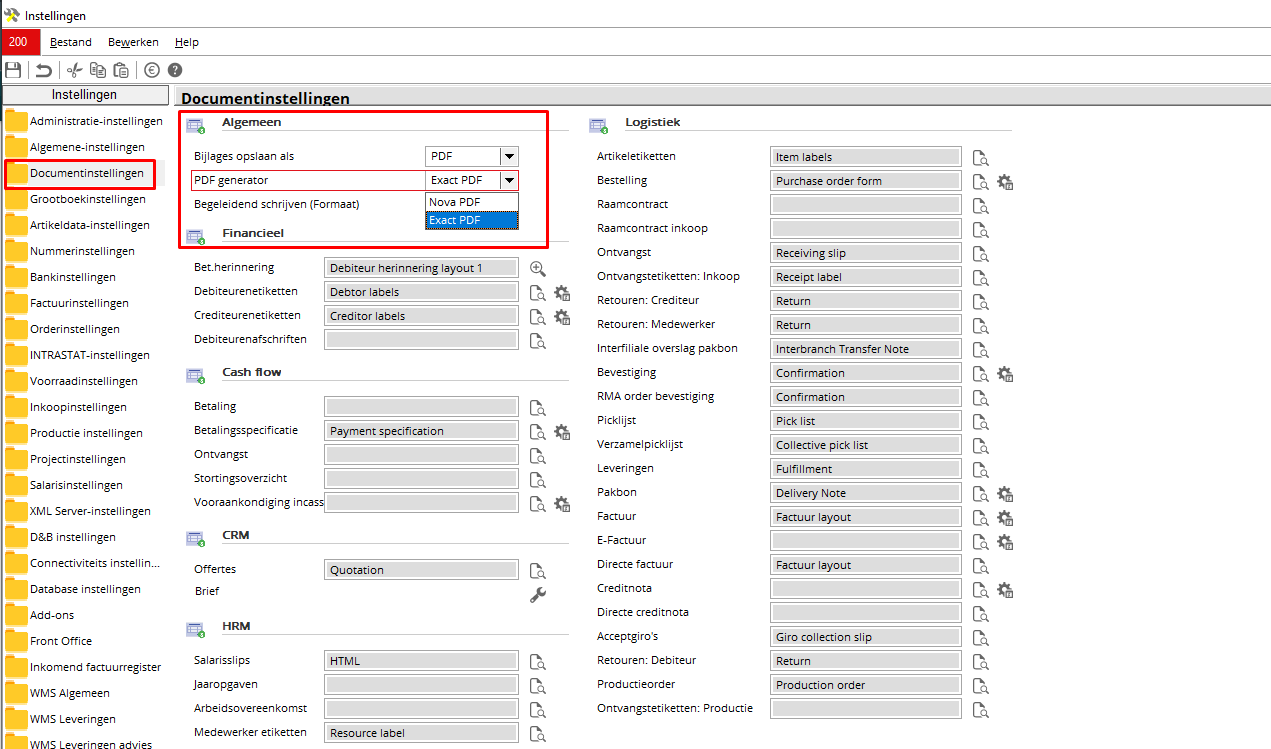The image size is (1271, 749).
Task: Open gear settings for Bestelling
Action: click(1006, 181)
